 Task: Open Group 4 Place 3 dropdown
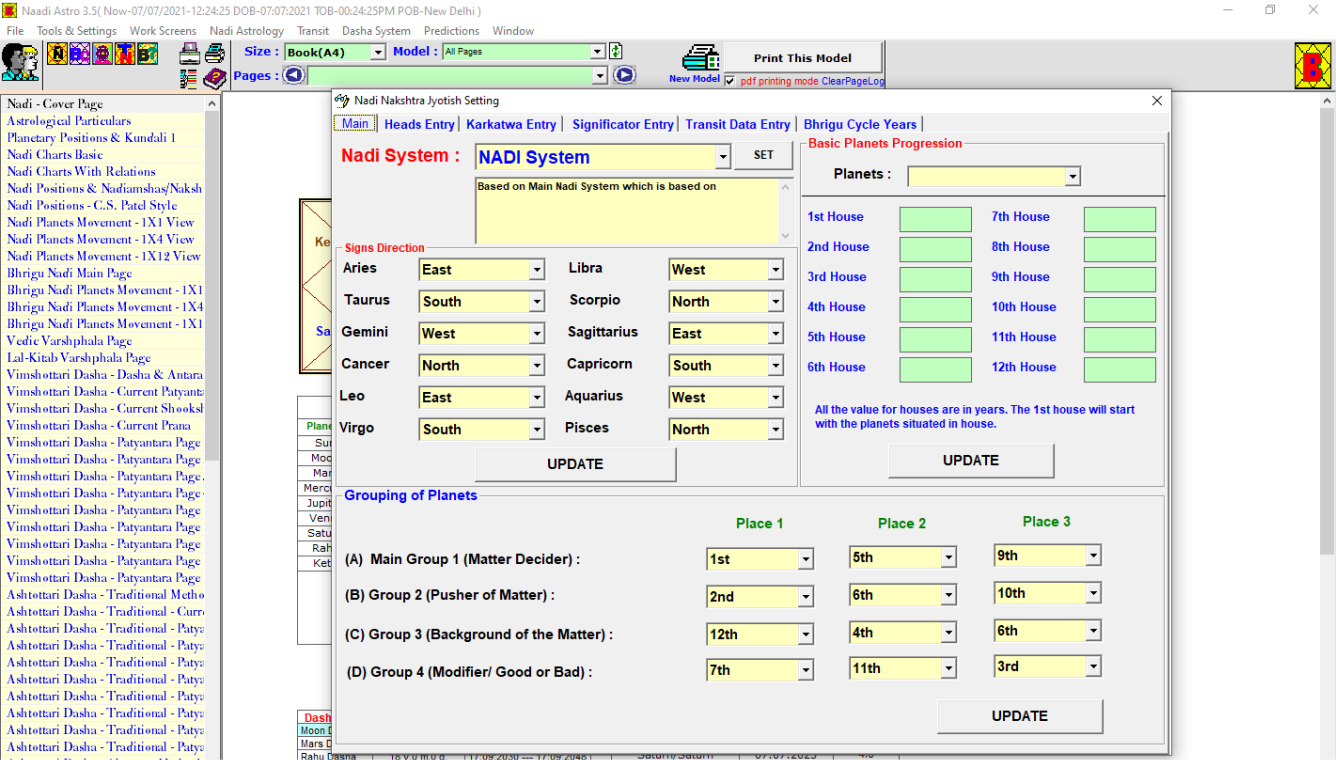[1093, 667]
